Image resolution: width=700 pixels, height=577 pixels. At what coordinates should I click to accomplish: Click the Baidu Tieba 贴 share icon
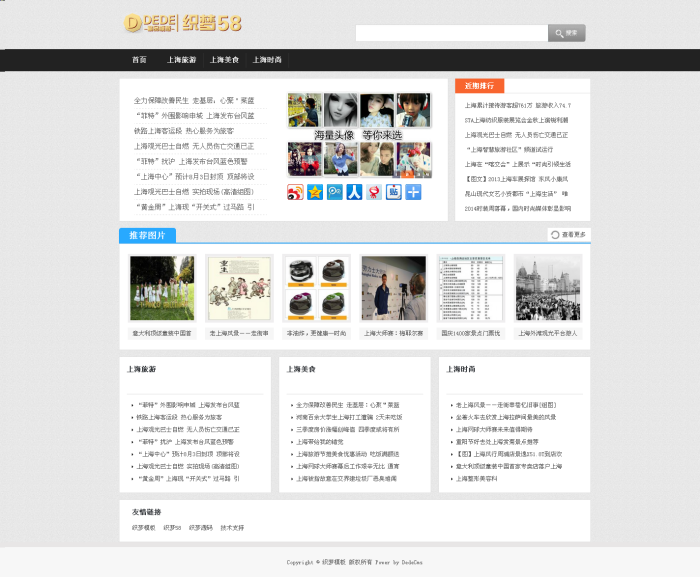click(x=394, y=192)
